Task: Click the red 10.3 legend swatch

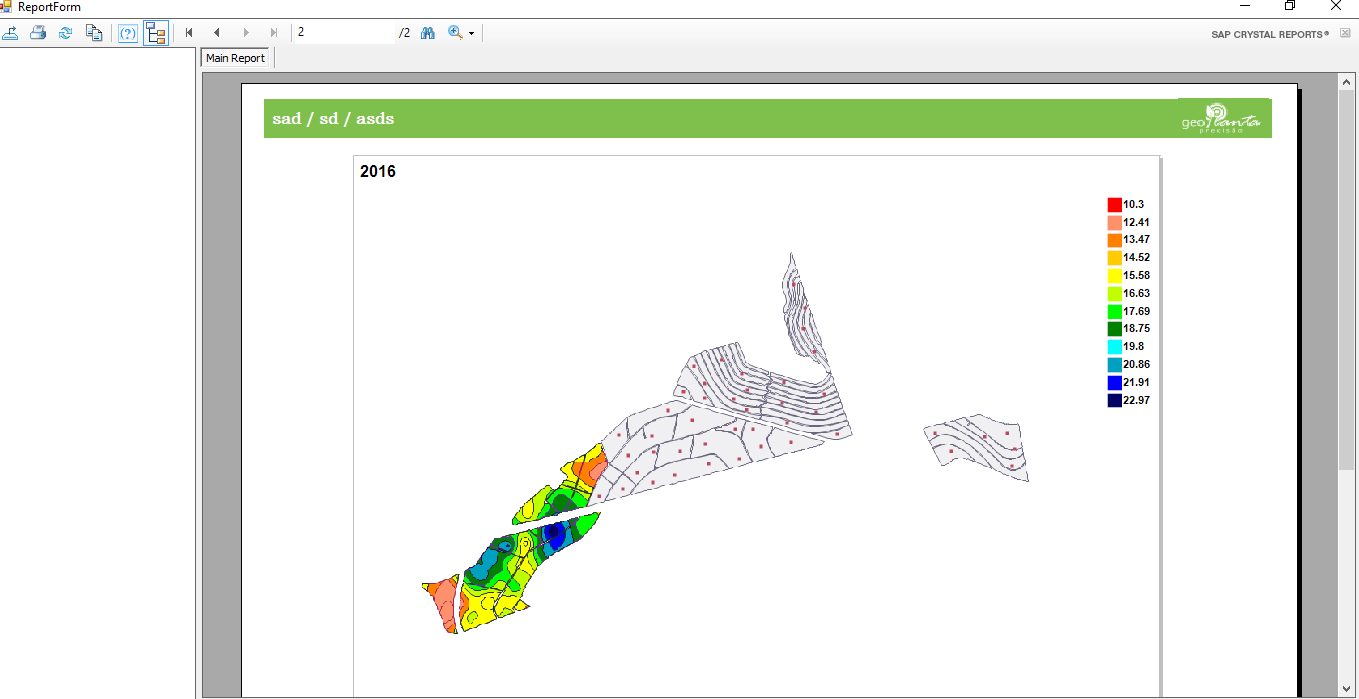Action: click(x=1114, y=204)
